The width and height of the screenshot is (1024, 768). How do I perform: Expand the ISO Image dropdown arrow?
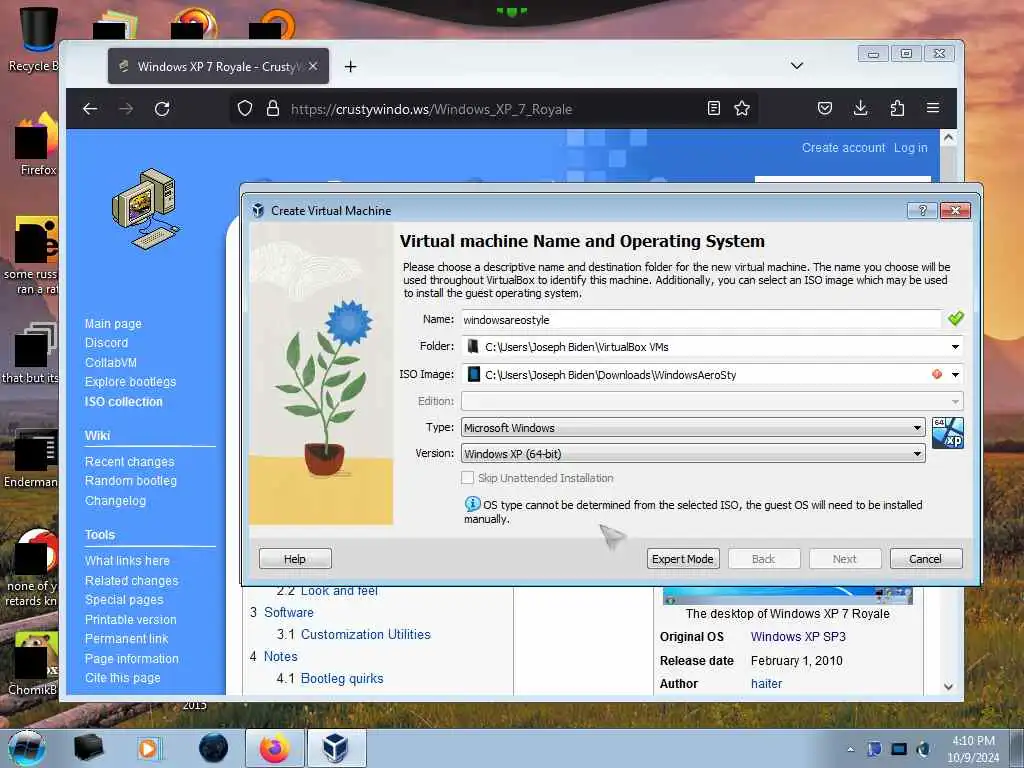[x=955, y=375]
